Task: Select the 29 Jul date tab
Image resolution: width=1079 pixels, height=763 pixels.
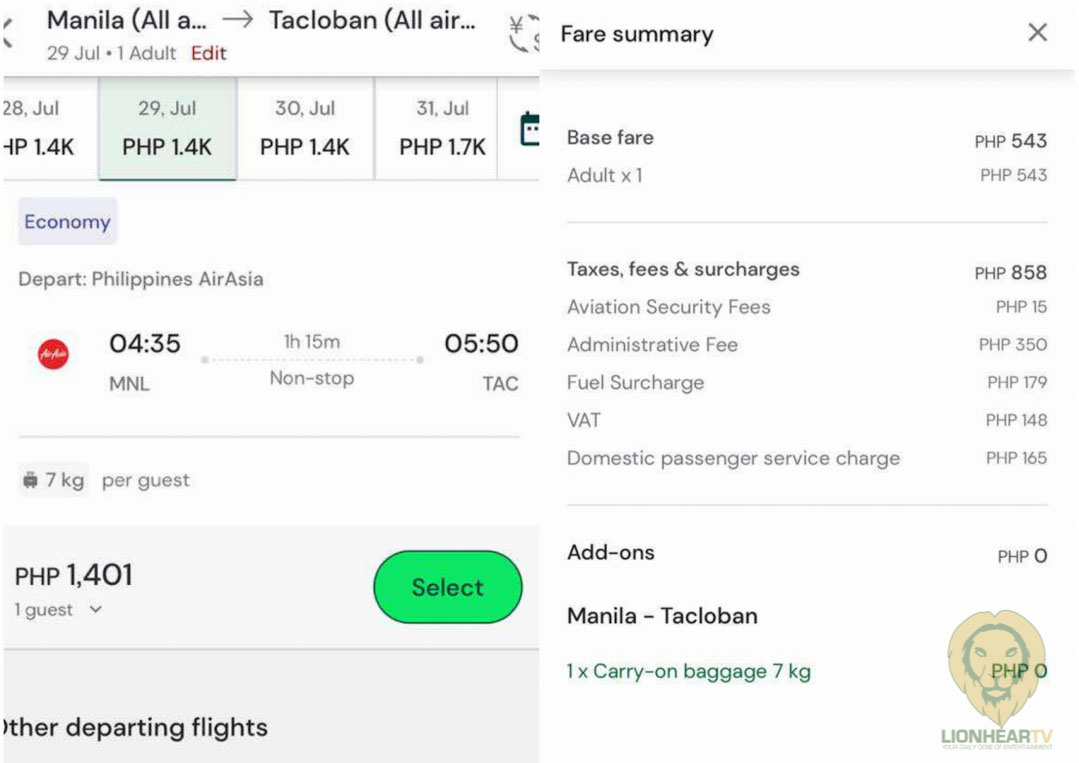Action: click(167, 128)
